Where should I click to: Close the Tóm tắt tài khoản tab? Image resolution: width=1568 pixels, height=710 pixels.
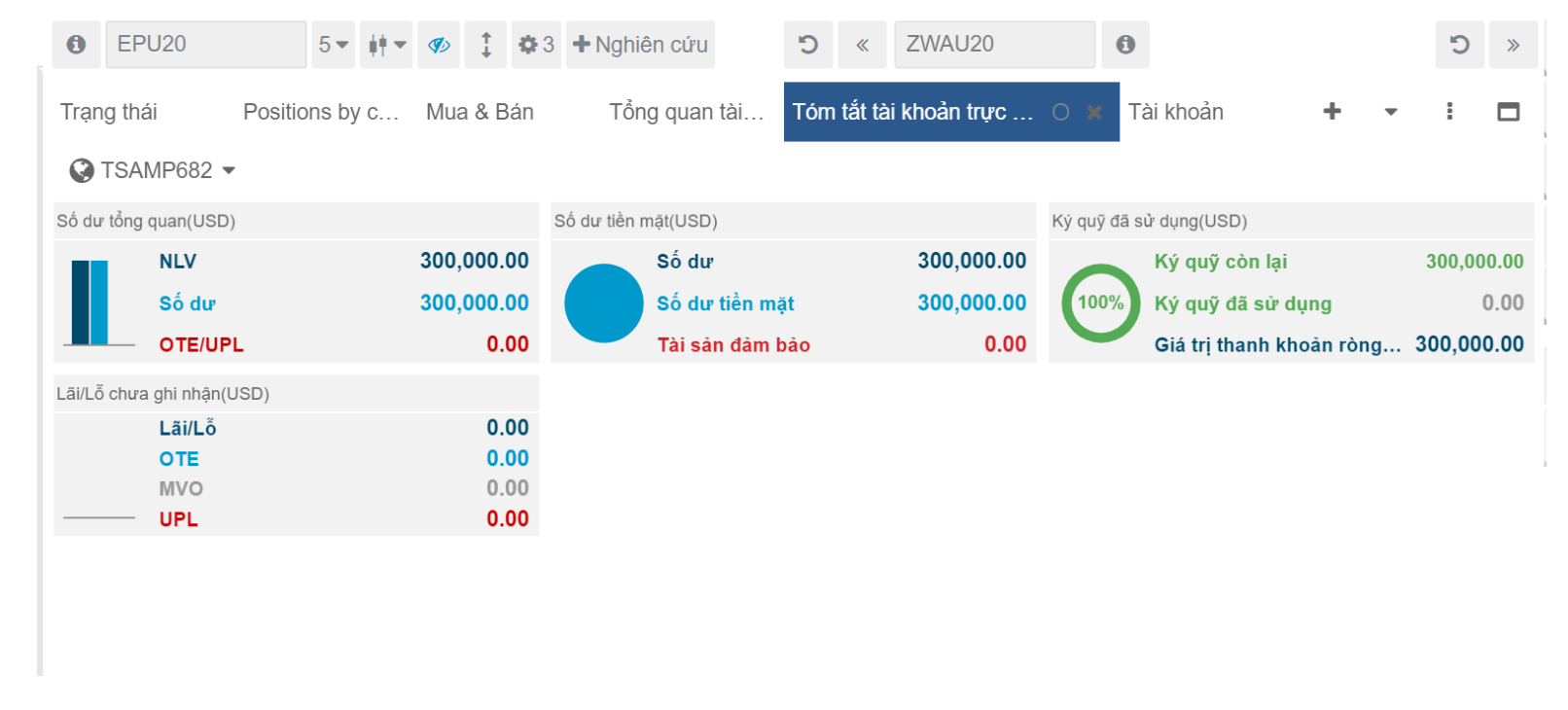click(x=1094, y=113)
